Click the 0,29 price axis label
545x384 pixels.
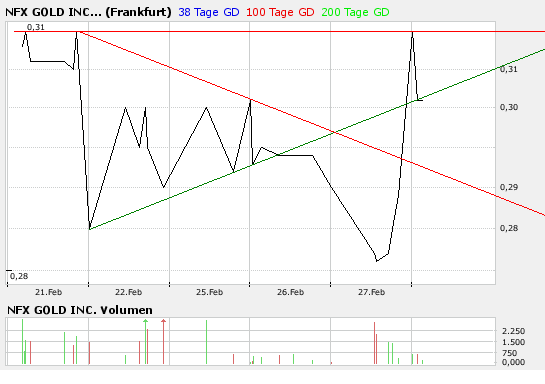(x=509, y=187)
